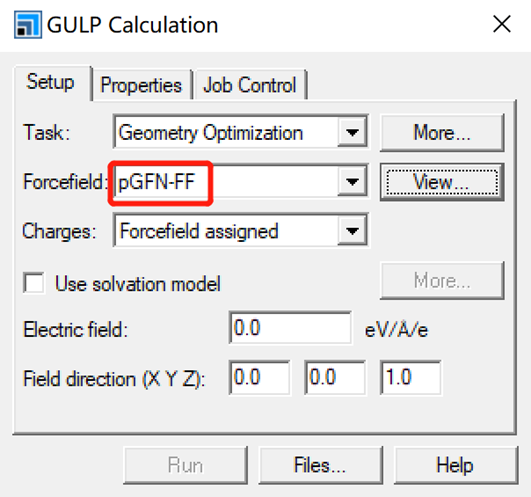Open the Properties tab
Image resolution: width=531 pixels, height=497 pixels.
click(141, 85)
